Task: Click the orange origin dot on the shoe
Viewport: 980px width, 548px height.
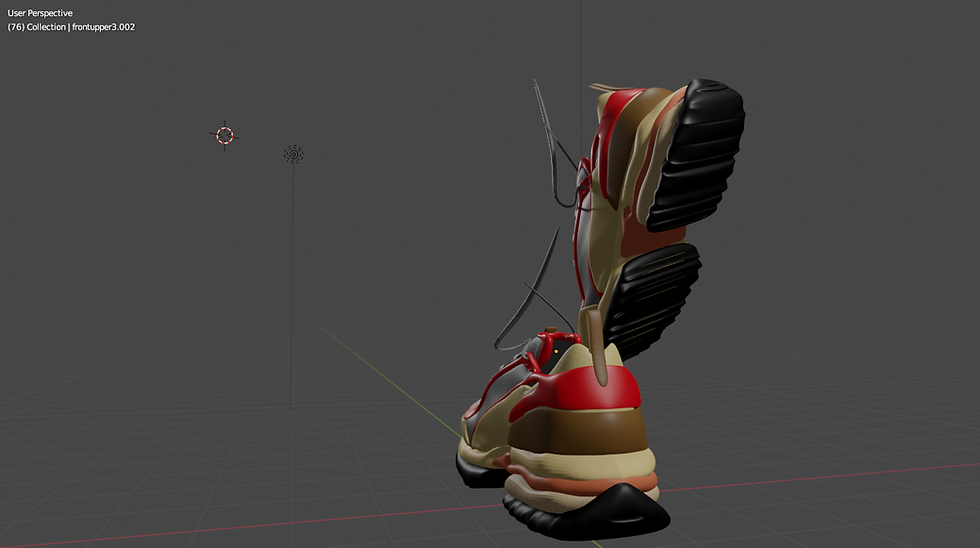Action: (x=556, y=352)
